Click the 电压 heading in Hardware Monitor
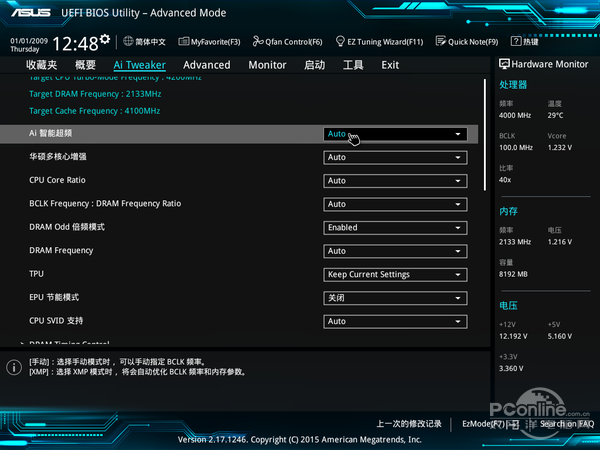Image resolution: width=600 pixels, height=450 pixels. point(508,305)
